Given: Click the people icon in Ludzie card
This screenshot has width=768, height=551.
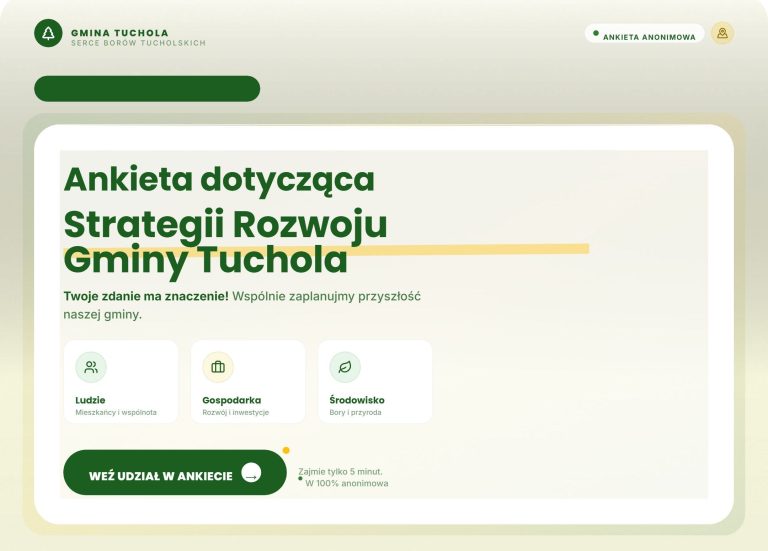Looking at the screenshot, I should coord(91,367).
